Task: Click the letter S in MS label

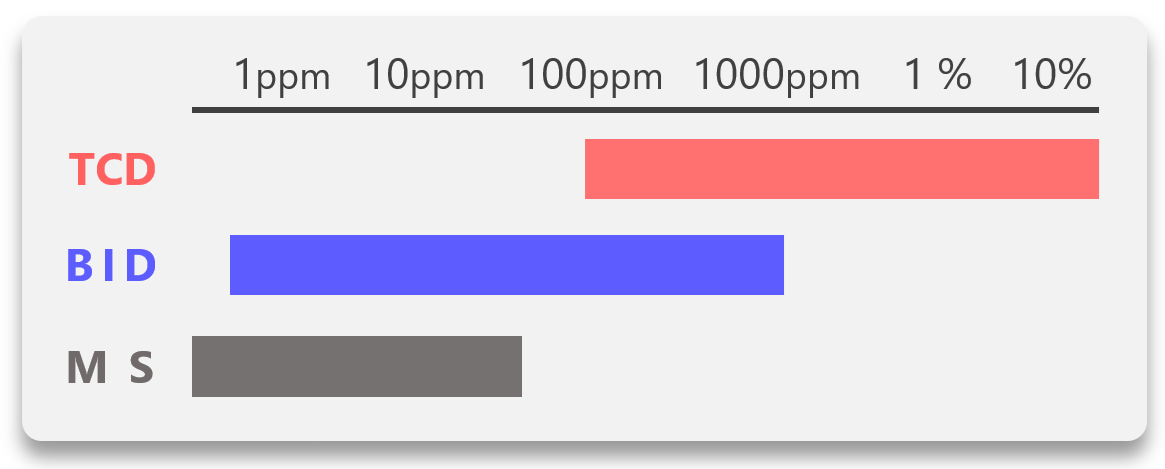Action: tap(143, 367)
